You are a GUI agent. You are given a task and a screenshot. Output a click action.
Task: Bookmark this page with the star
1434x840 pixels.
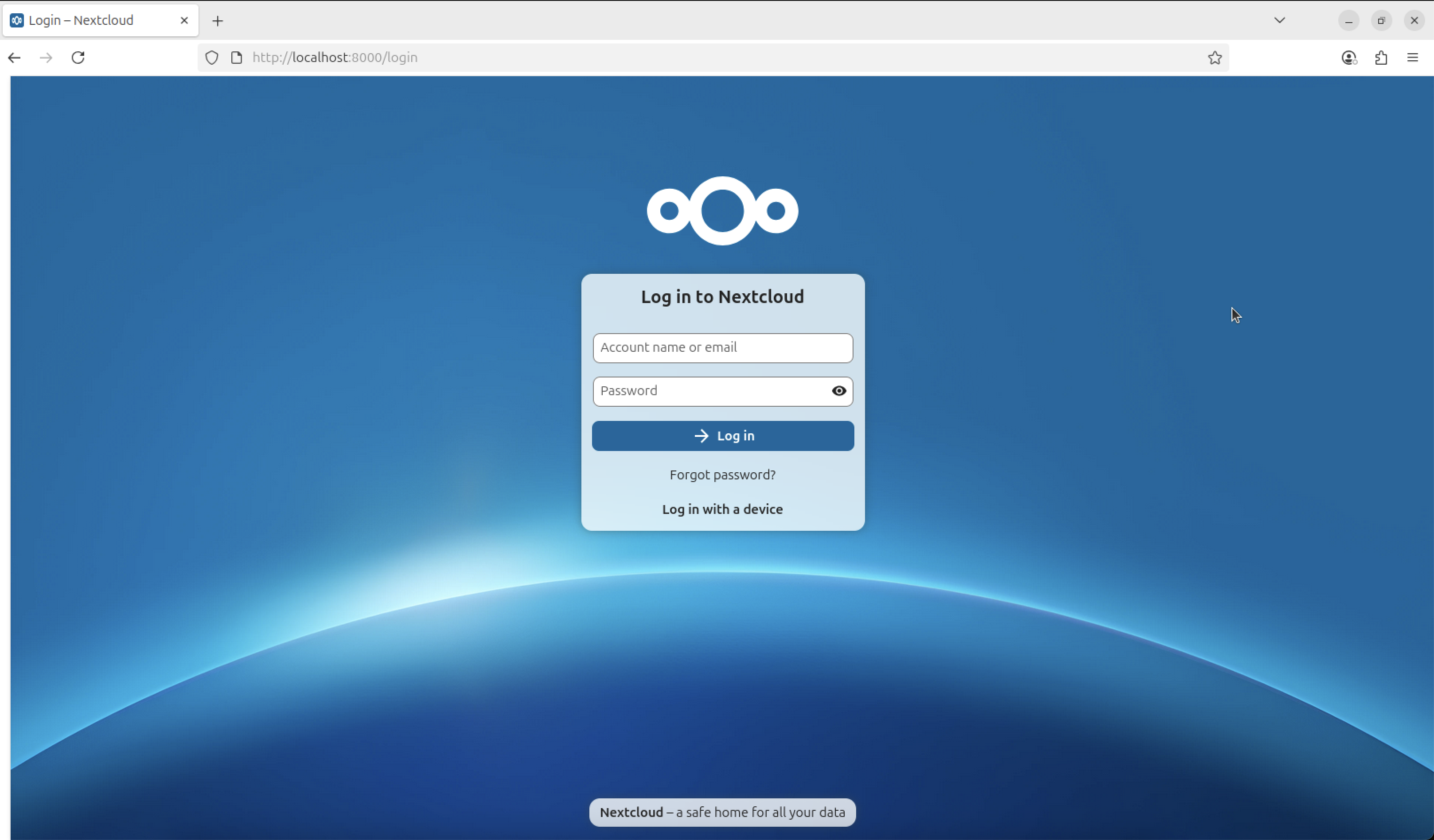point(1215,58)
